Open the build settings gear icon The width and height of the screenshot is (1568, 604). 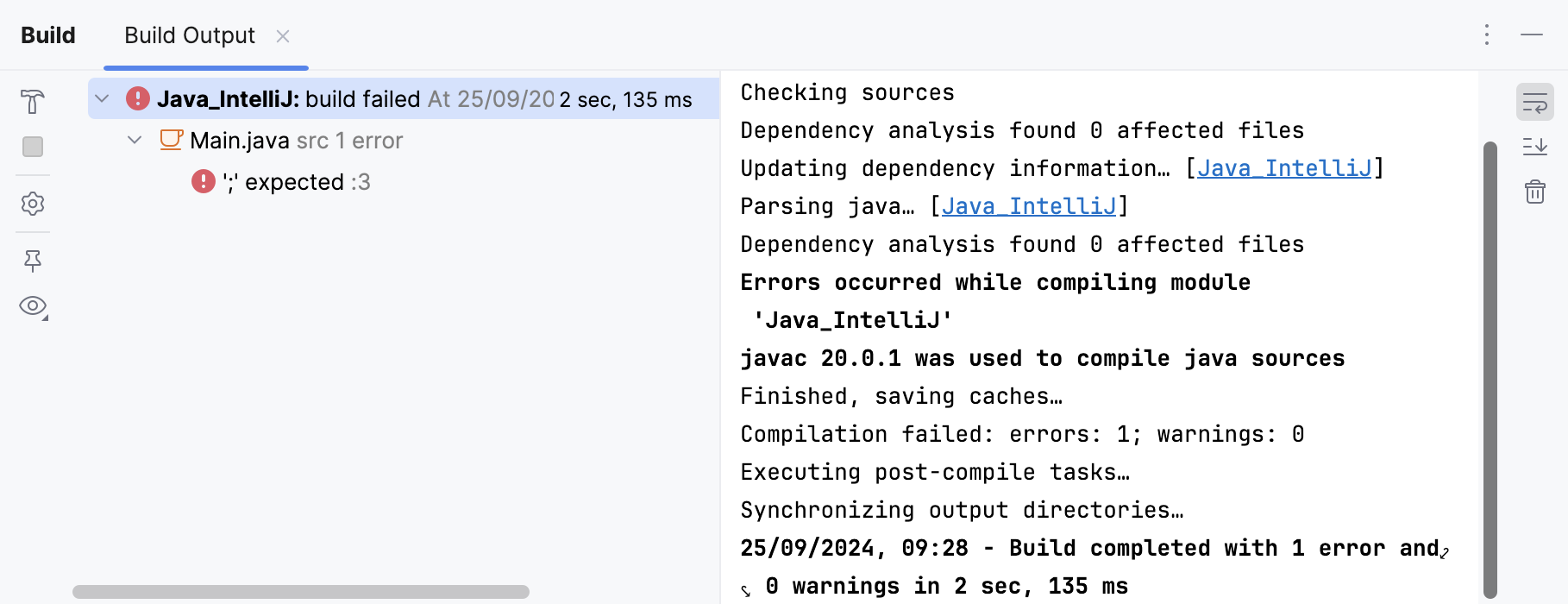pyautogui.click(x=33, y=204)
